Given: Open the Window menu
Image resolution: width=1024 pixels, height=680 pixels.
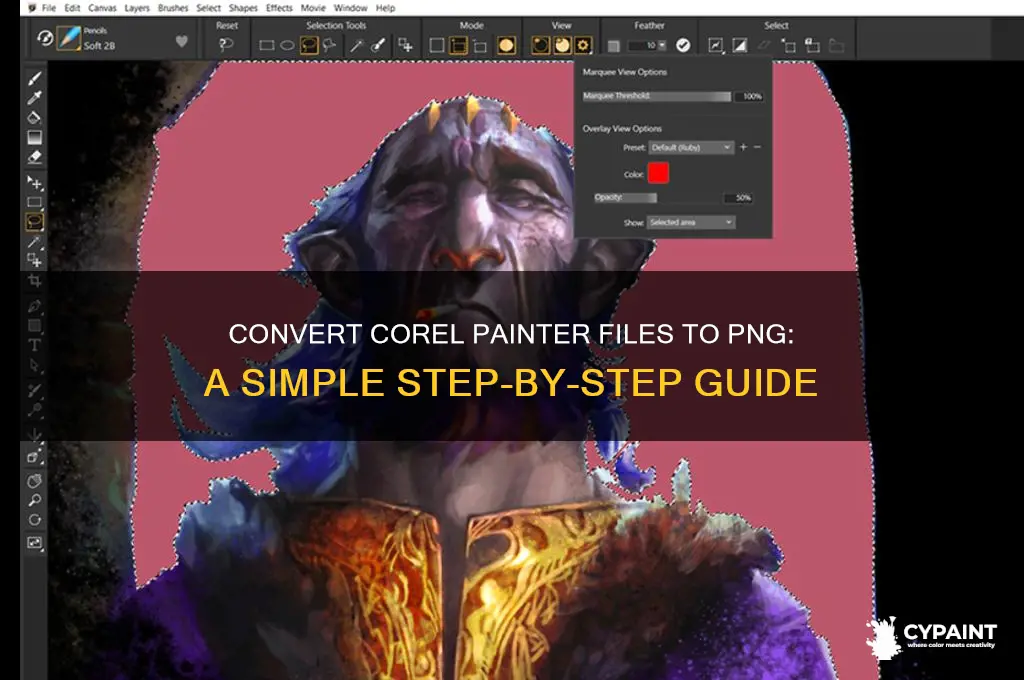Looking at the screenshot, I should pos(351,8).
